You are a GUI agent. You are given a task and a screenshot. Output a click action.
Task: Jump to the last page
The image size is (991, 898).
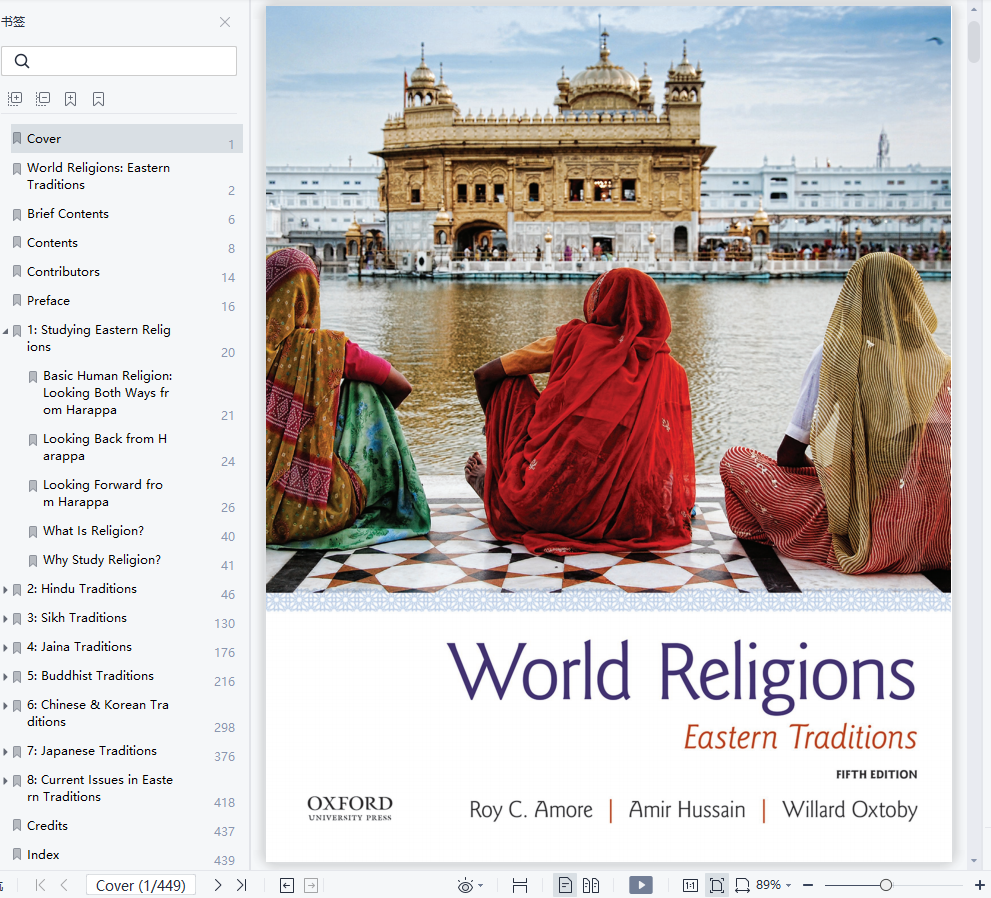tap(241, 885)
